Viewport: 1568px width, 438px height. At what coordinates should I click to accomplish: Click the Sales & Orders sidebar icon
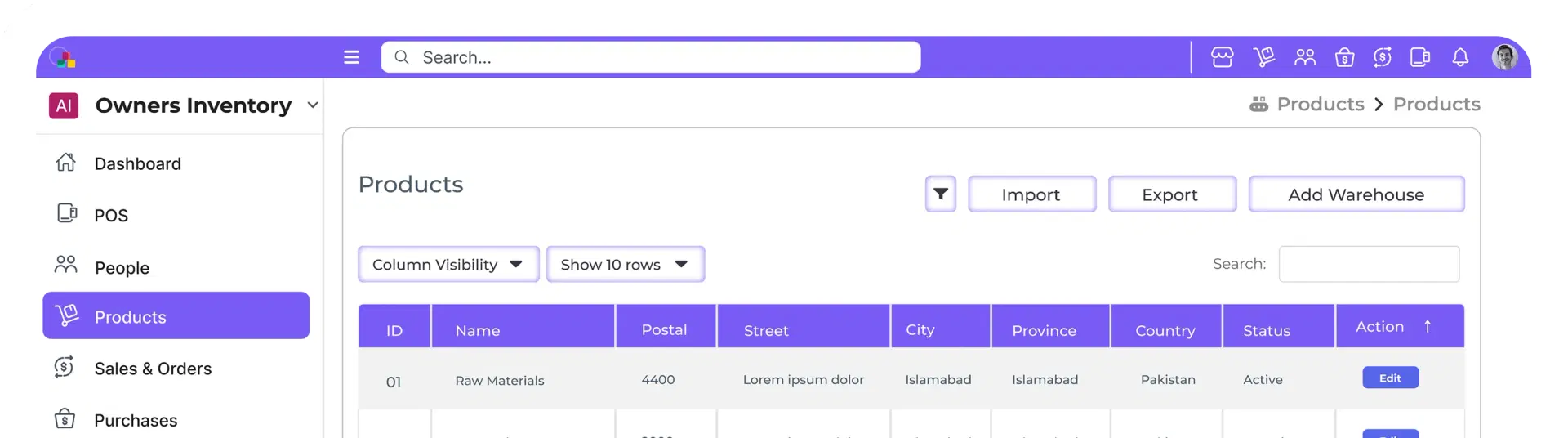pos(65,367)
